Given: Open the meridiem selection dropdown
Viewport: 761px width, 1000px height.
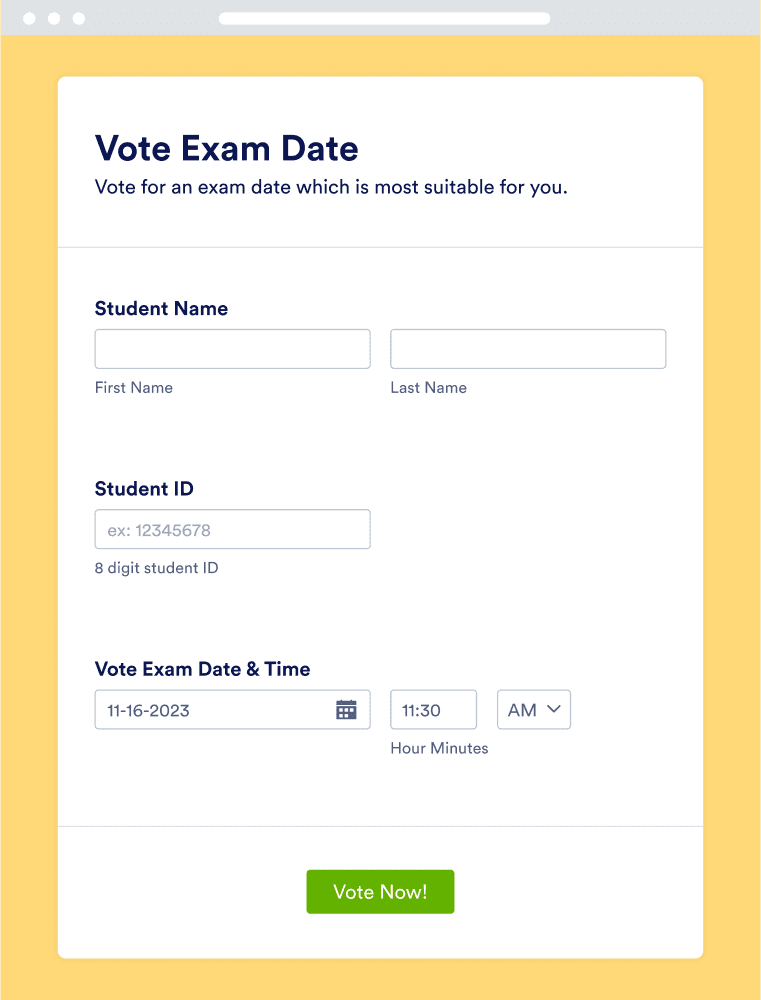Looking at the screenshot, I should point(534,709).
